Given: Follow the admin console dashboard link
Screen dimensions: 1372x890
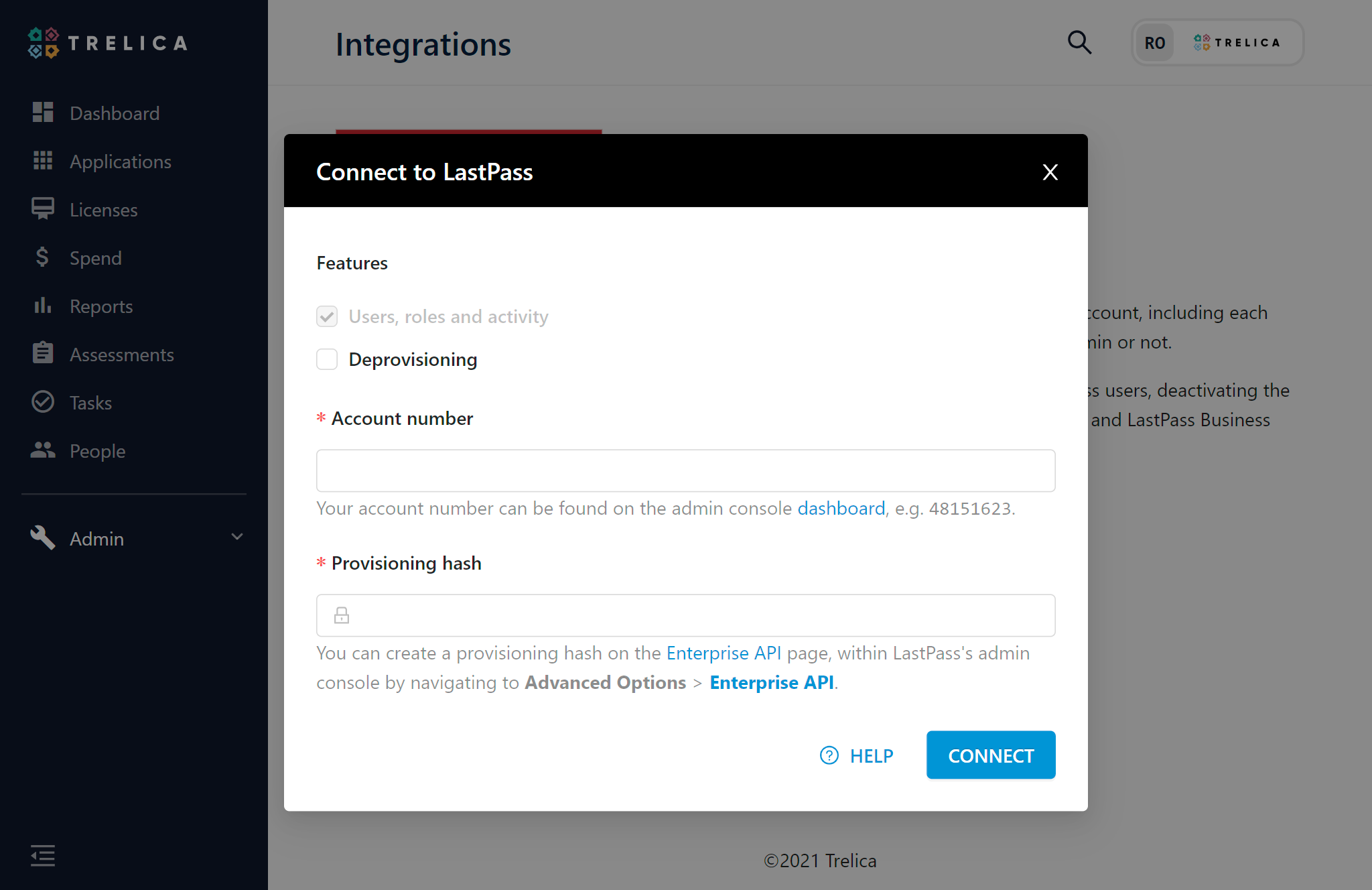Looking at the screenshot, I should (x=841, y=508).
